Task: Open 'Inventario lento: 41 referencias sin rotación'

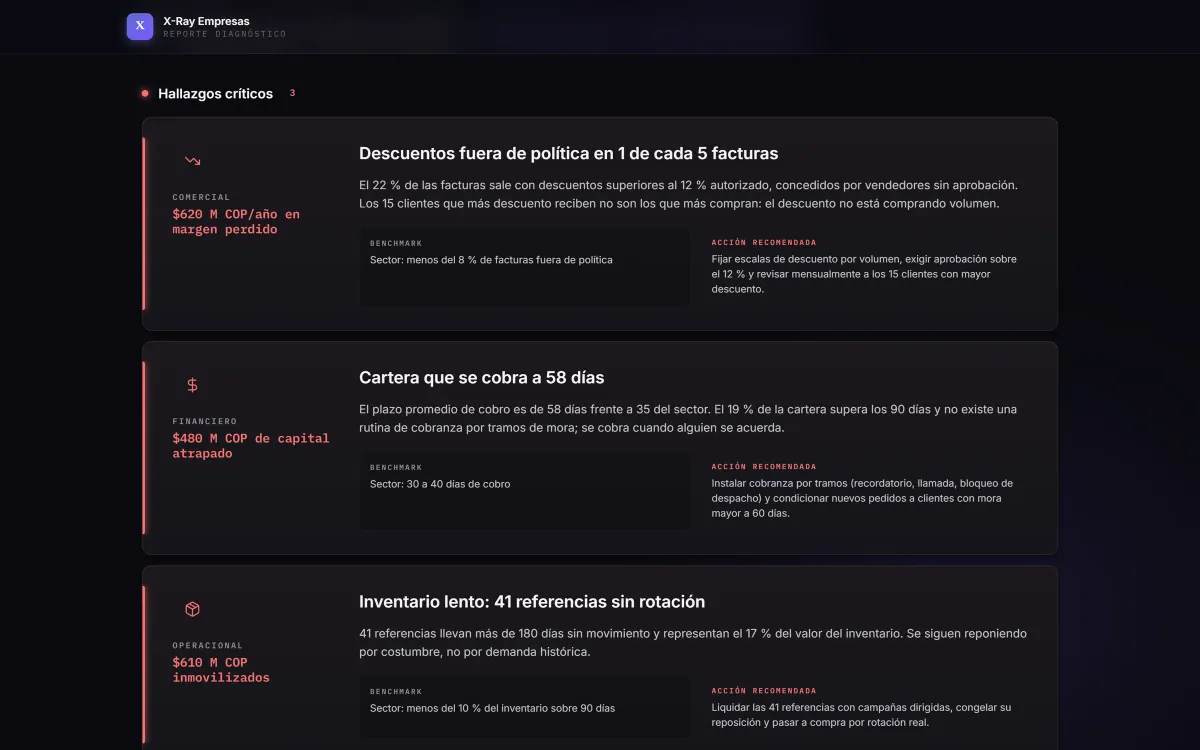Action: (x=532, y=601)
